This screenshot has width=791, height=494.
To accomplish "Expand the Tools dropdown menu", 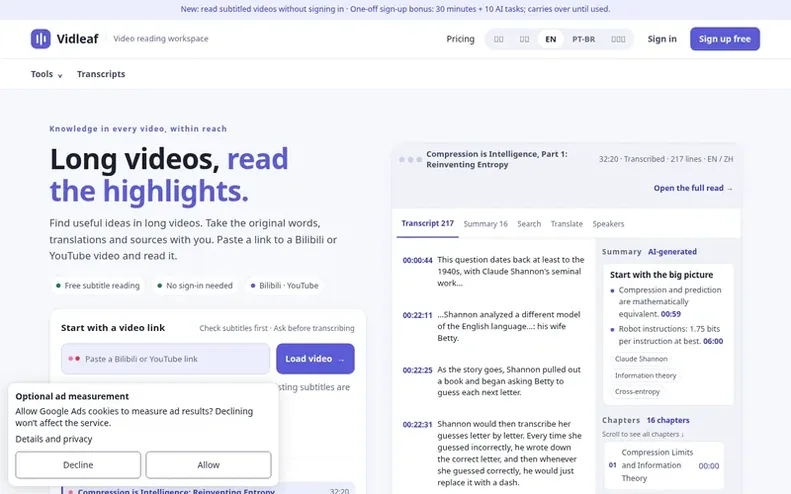I will pos(46,74).
